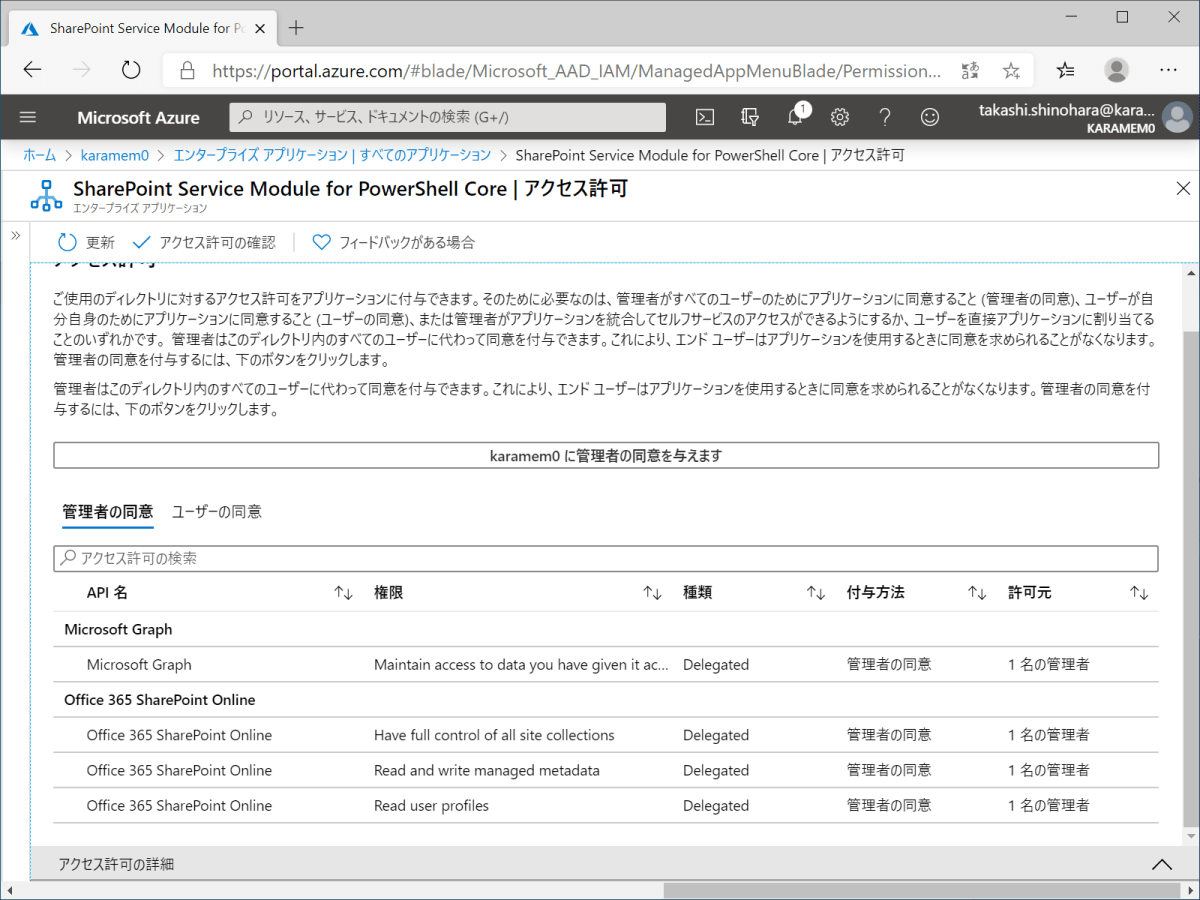The width and height of the screenshot is (1200, 900).
Task: Select the 管理者の同意 tab
Action: pos(107,511)
